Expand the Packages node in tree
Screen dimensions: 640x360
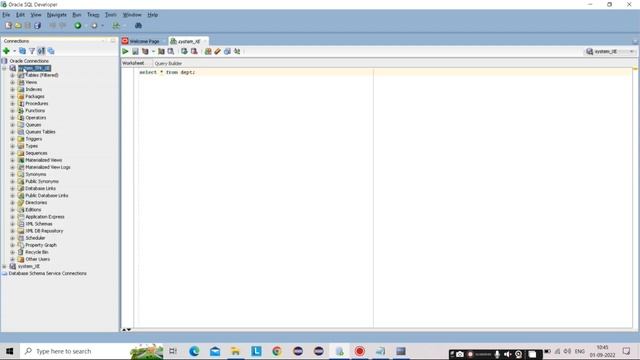[x=12, y=96]
